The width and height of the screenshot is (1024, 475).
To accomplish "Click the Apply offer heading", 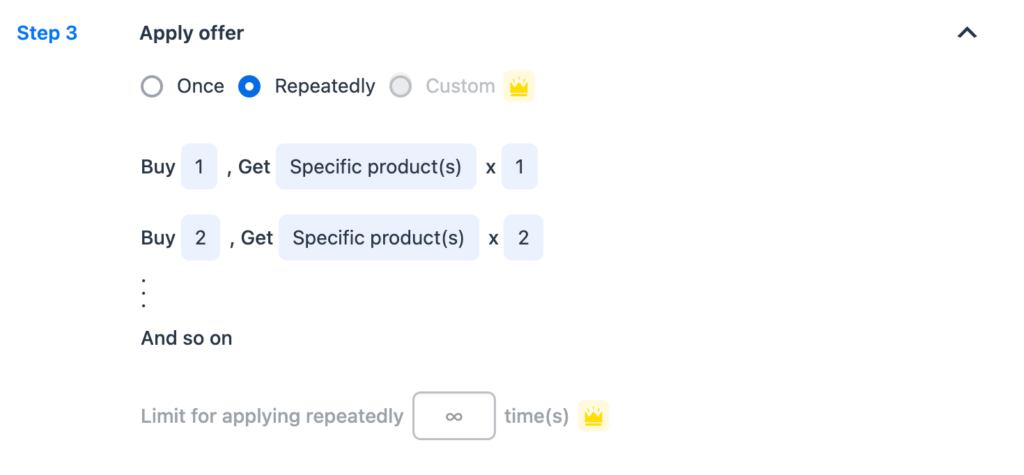I will coord(191,33).
